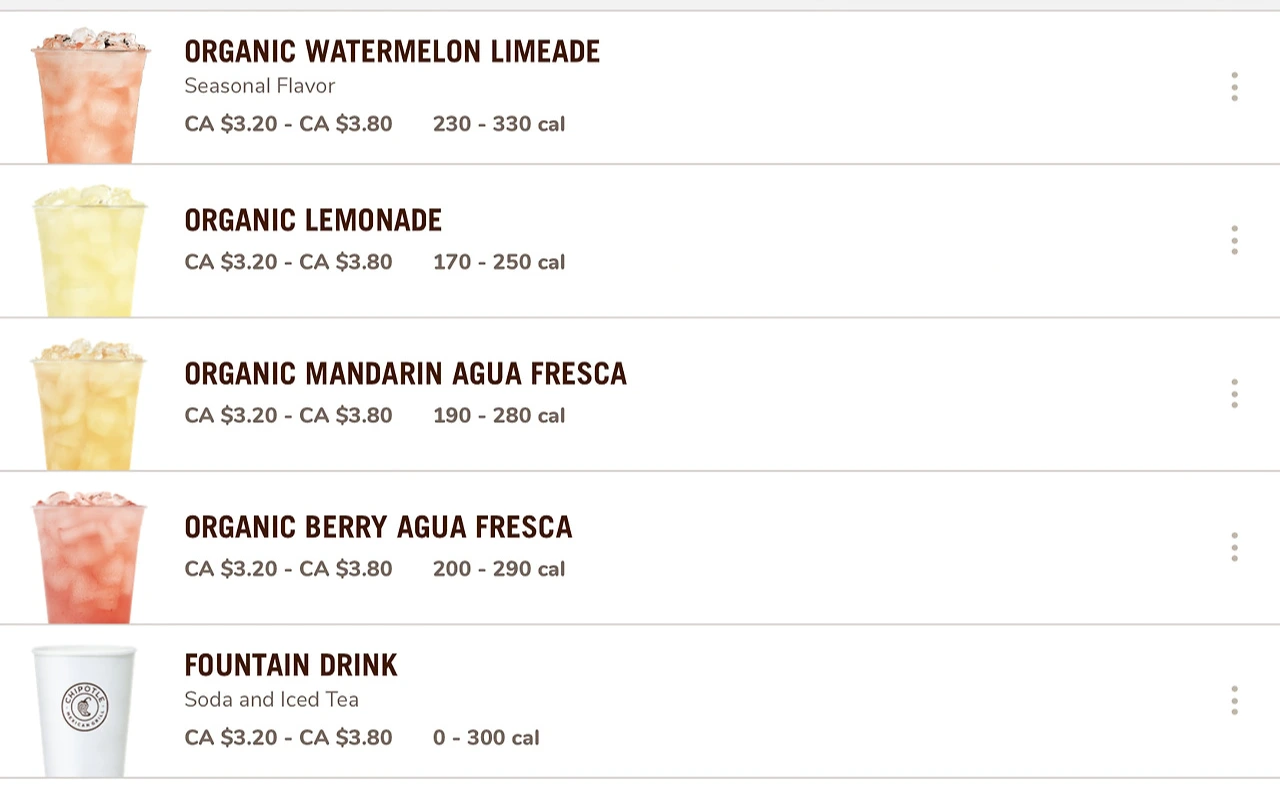This screenshot has height=788, width=1280.
Task: Click the 0 - 300 cal label
Action: click(x=486, y=738)
